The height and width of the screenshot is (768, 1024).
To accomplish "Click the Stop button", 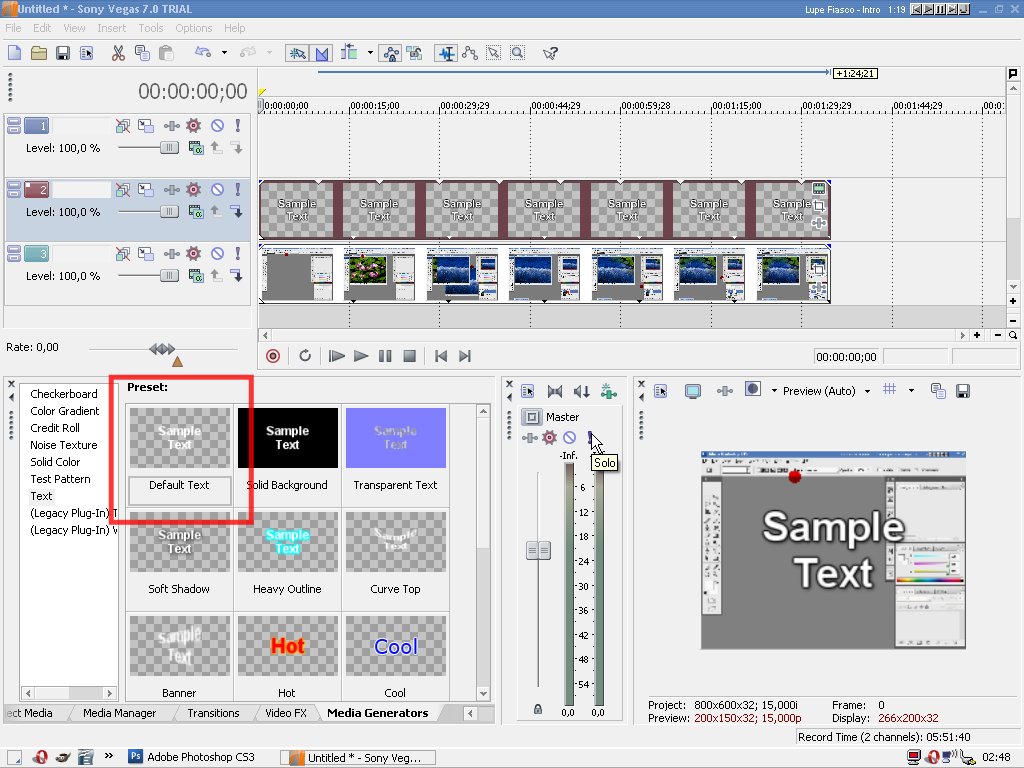I will pyautogui.click(x=409, y=356).
